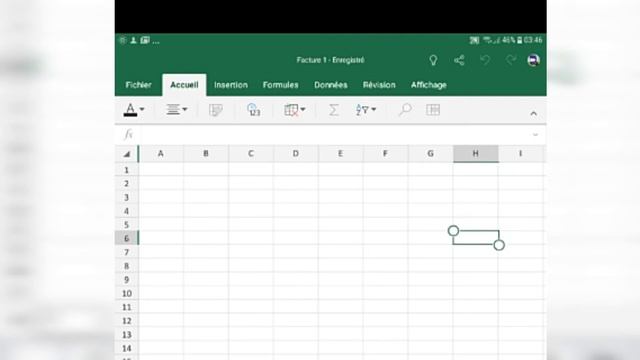
Task: Tap the person notification icon in status bar
Action: pos(133,40)
